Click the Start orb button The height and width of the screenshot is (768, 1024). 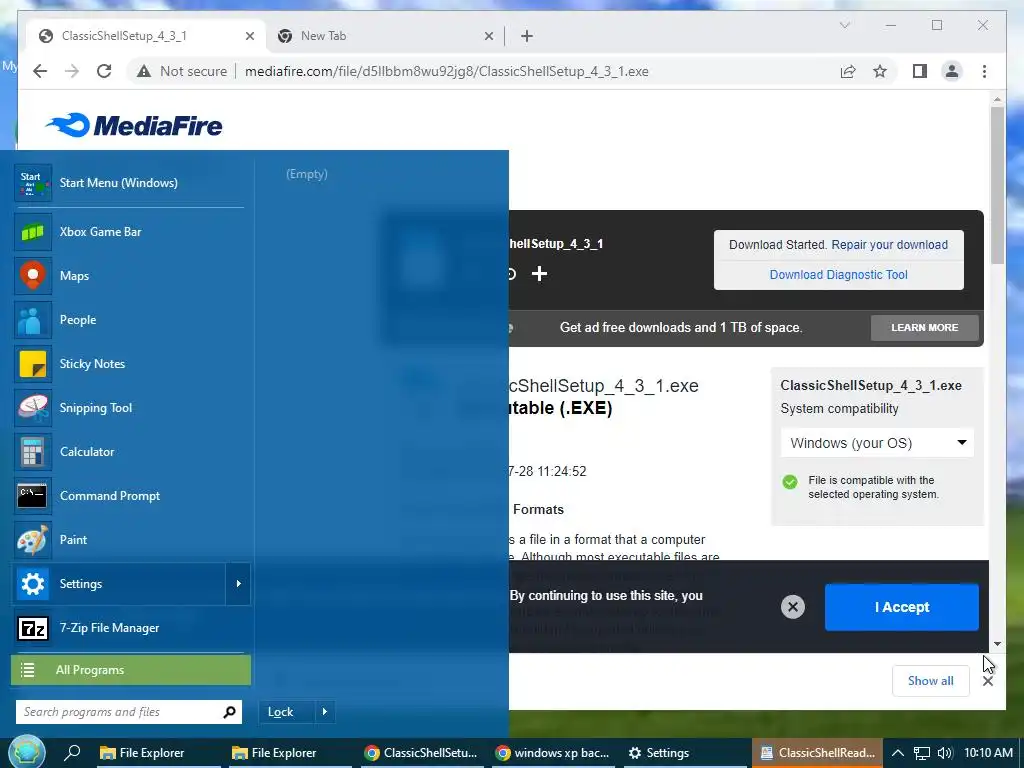coord(27,752)
